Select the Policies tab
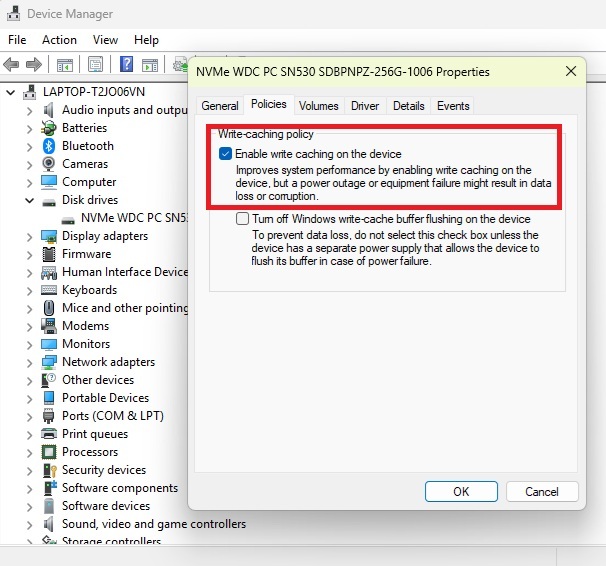The image size is (606, 566). click(x=269, y=104)
